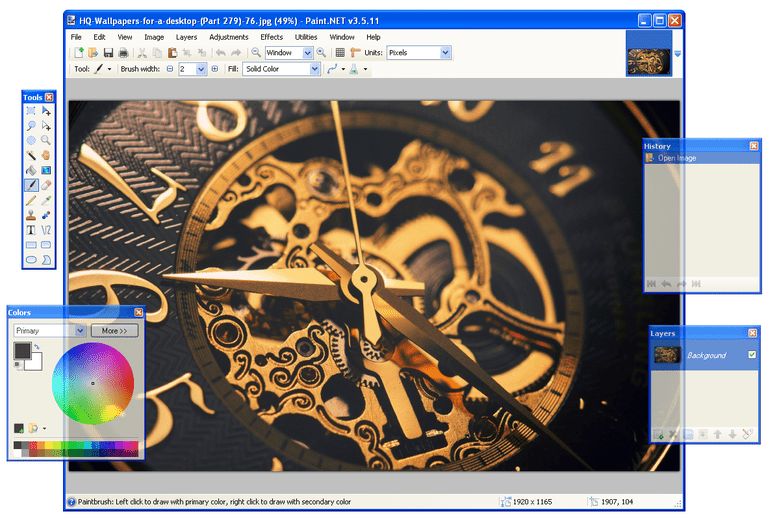
Task: Select the Open Image history entry
Action: (701, 158)
